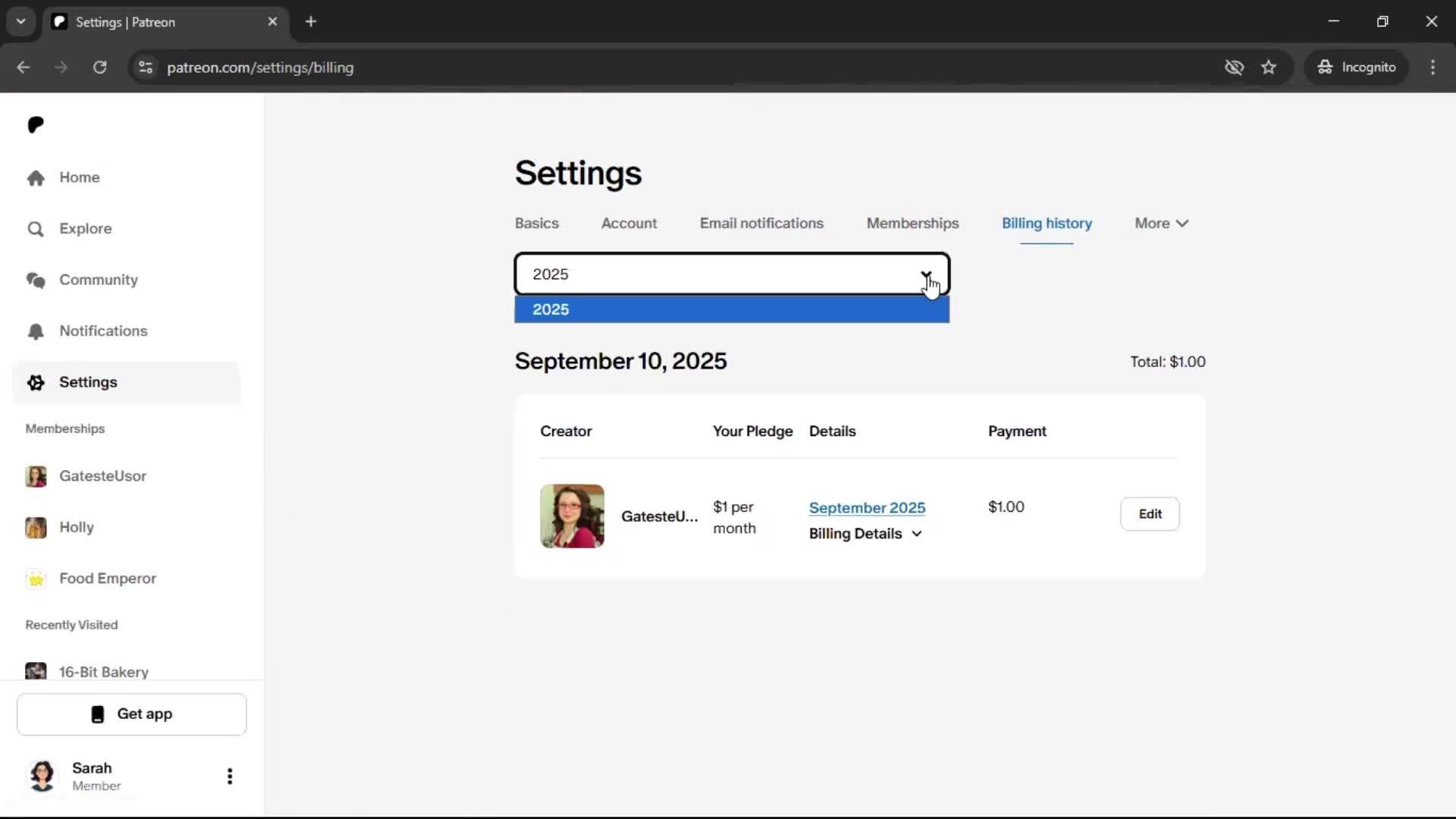Open Notifications in sidebar
The image size is (1456, 819).
103,331
